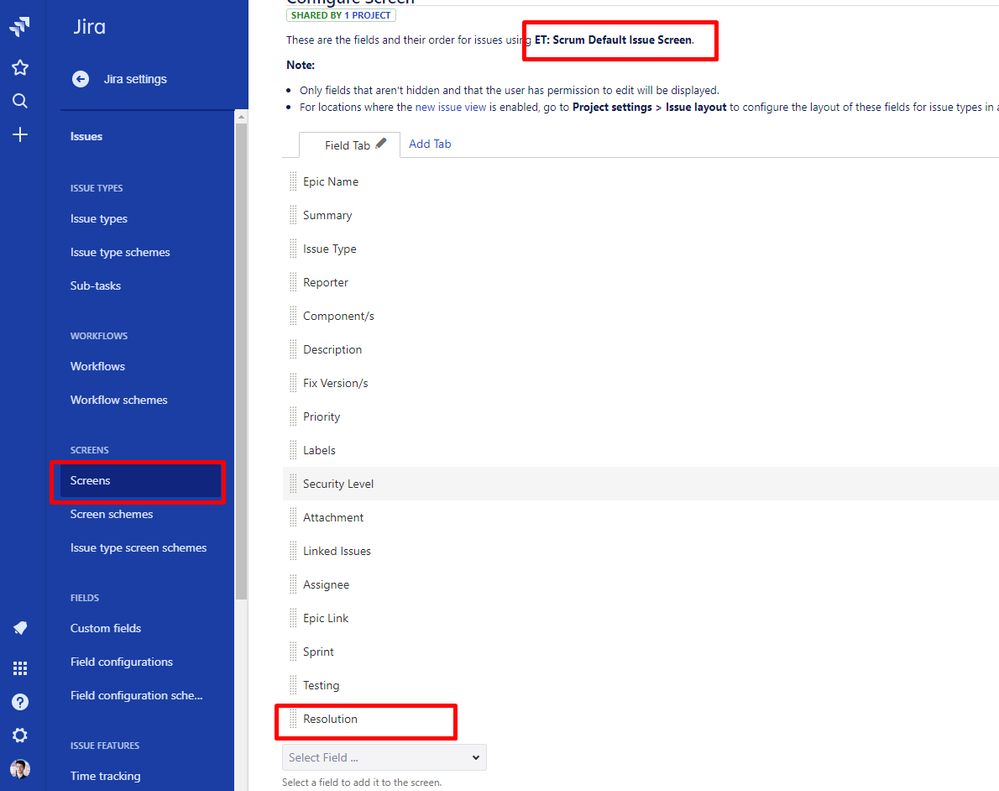Open the app switcher grid icon
Viewport: 999px width, 791px height.
[x=20, y=668]
